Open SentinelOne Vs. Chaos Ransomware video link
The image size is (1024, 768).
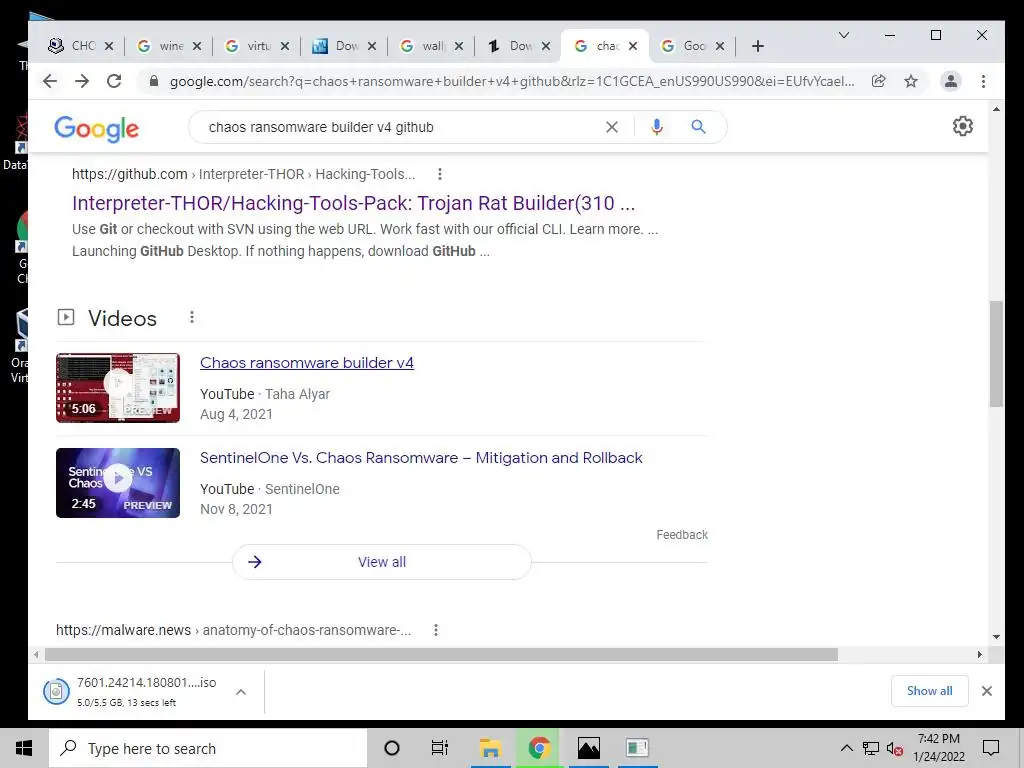(x=421, y=458)
